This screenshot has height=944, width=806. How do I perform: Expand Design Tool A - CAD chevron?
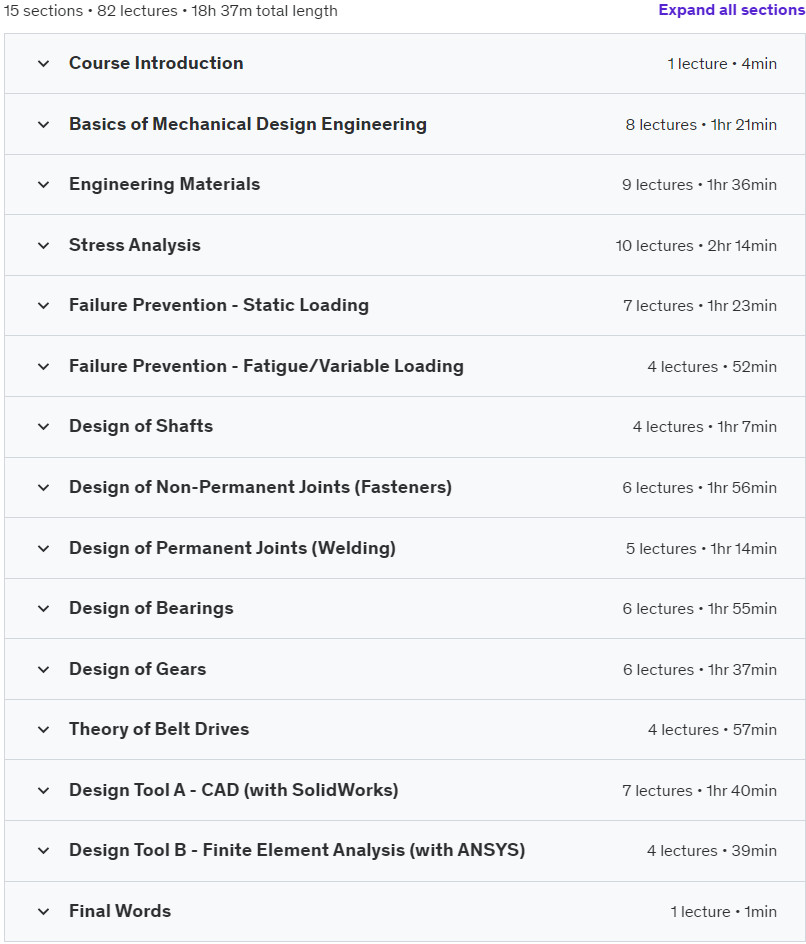[43, 790]
